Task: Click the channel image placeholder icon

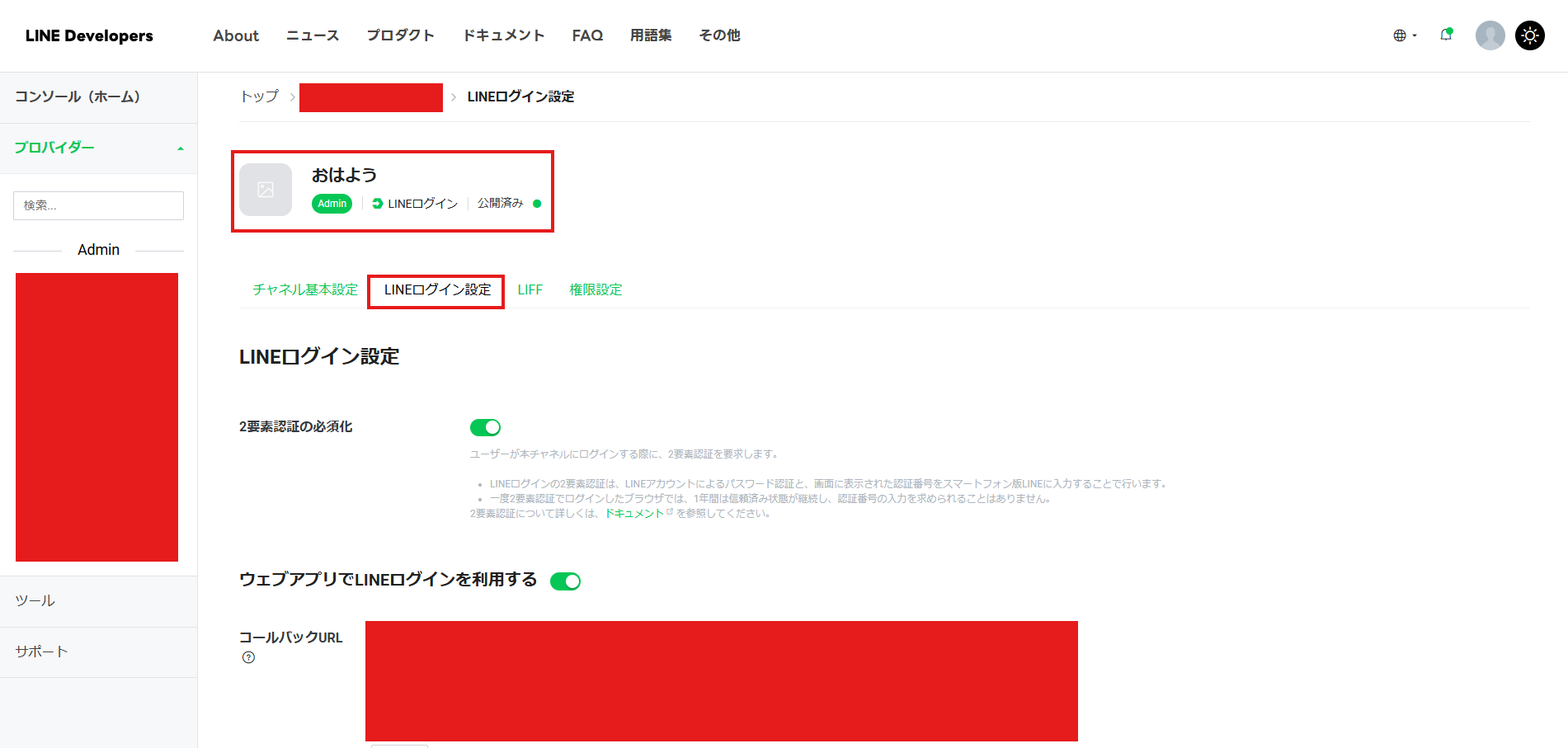Action: (x=266, y=190)
